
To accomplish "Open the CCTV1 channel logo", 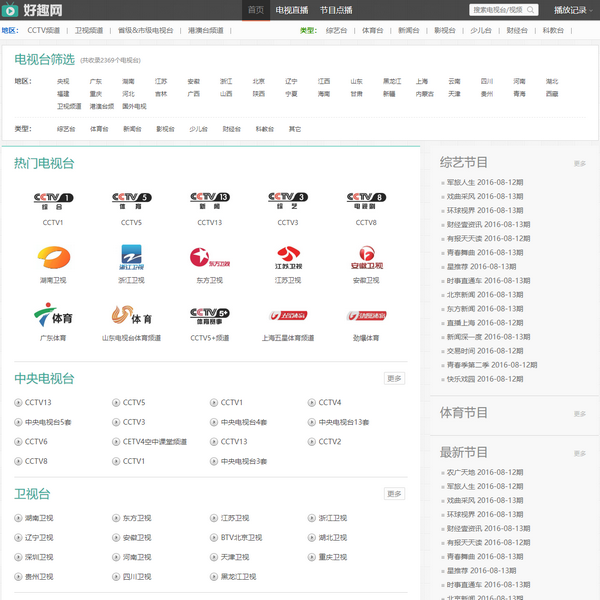I will (x=53, y=200).
